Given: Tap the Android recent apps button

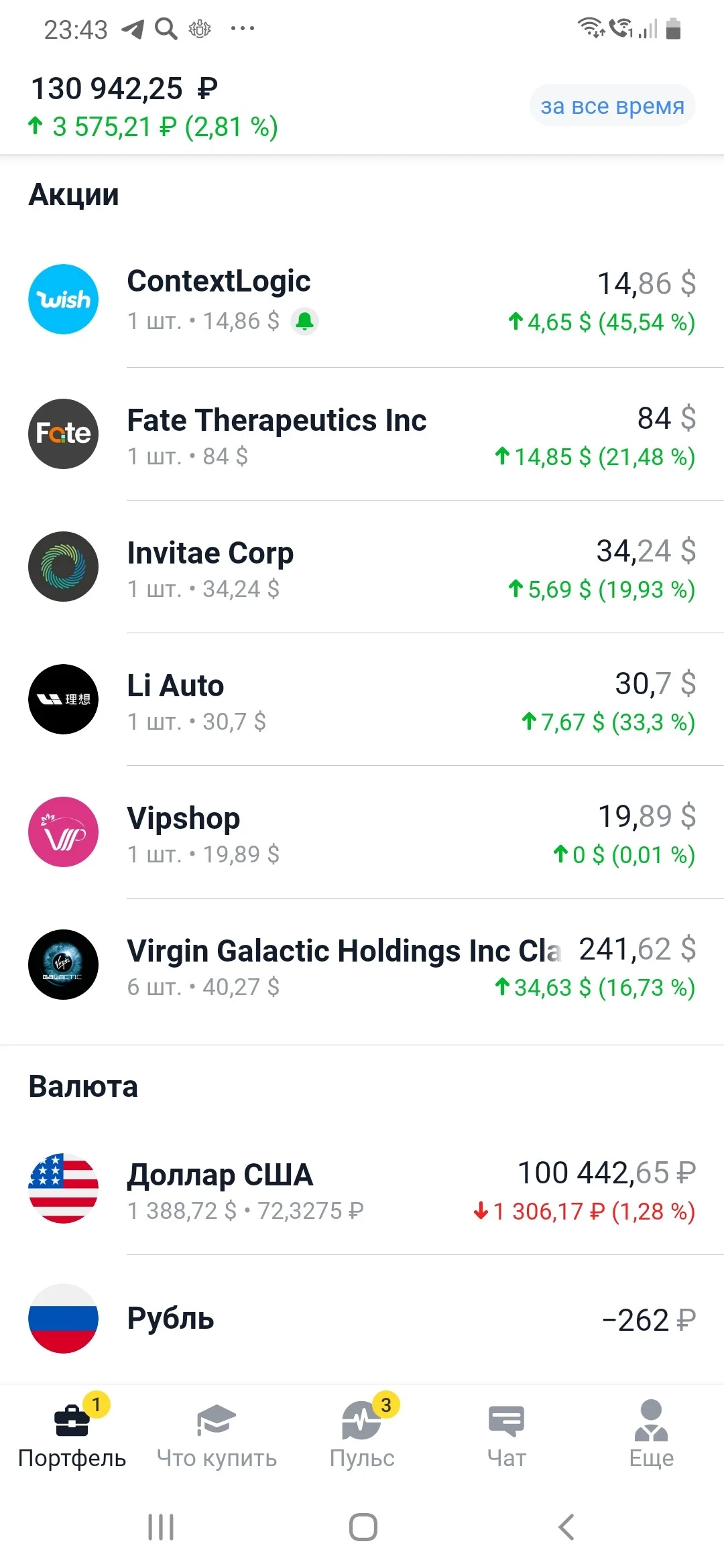Looking at the screenshot, I should coord(161,1527).
